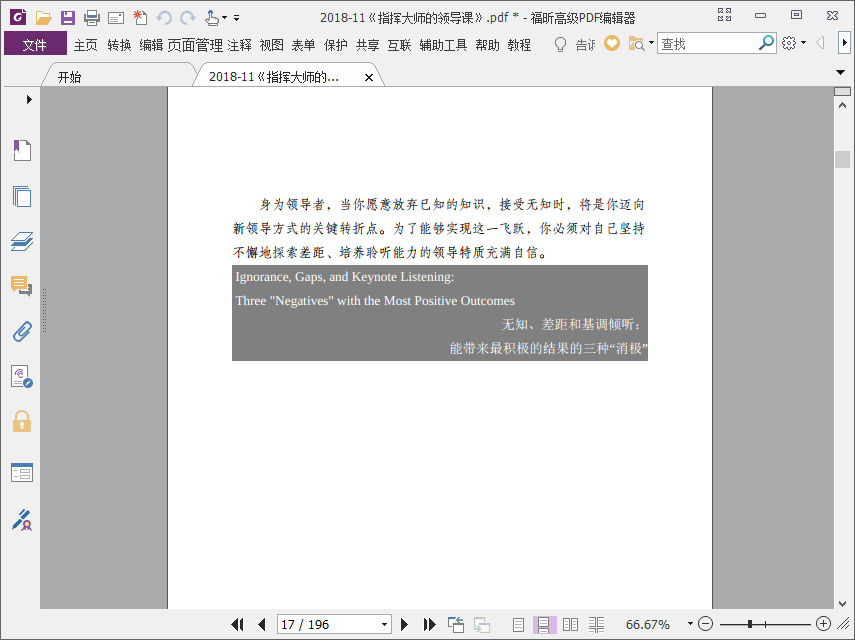
Task: Open the Security lock panel
Action: pyautogui.click(x=22, y=421)
